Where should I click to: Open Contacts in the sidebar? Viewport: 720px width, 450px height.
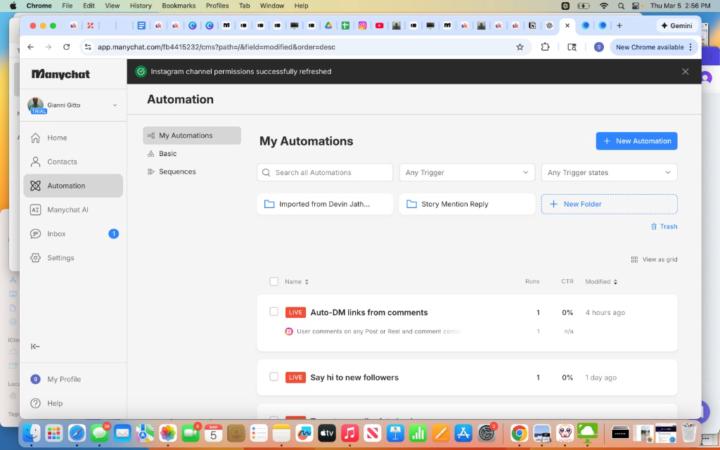pyautogui.click(x=61, y=161)
